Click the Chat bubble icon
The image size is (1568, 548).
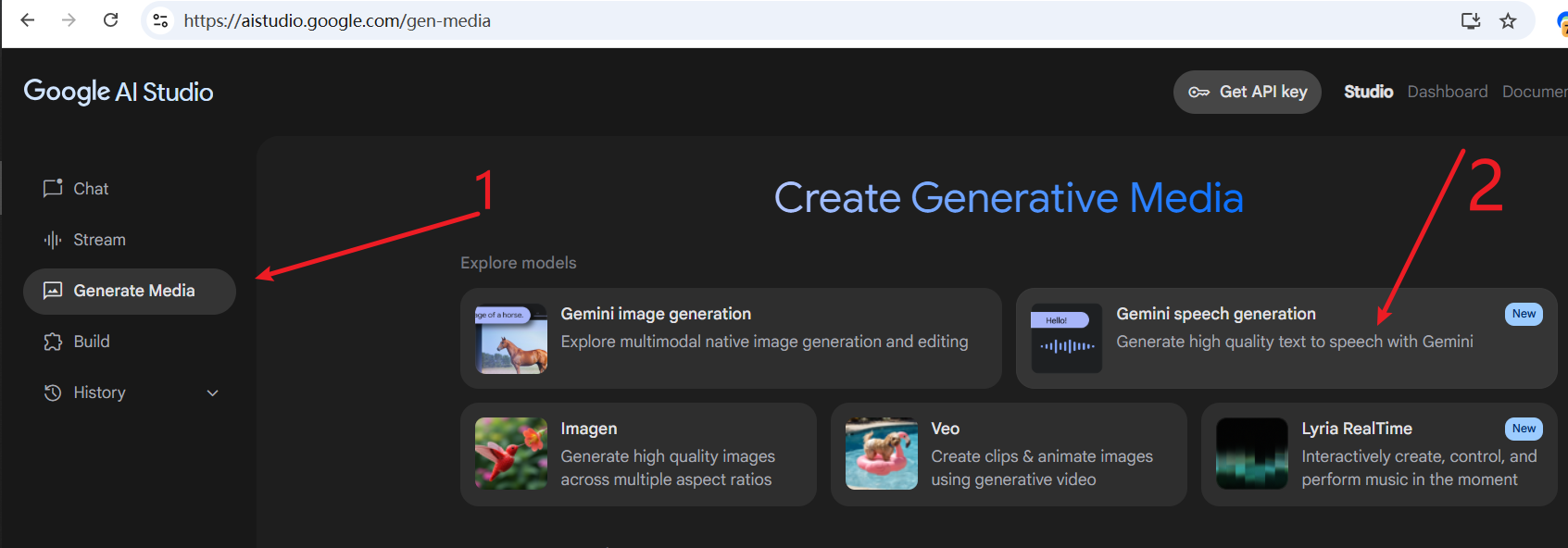coord(53,188)
